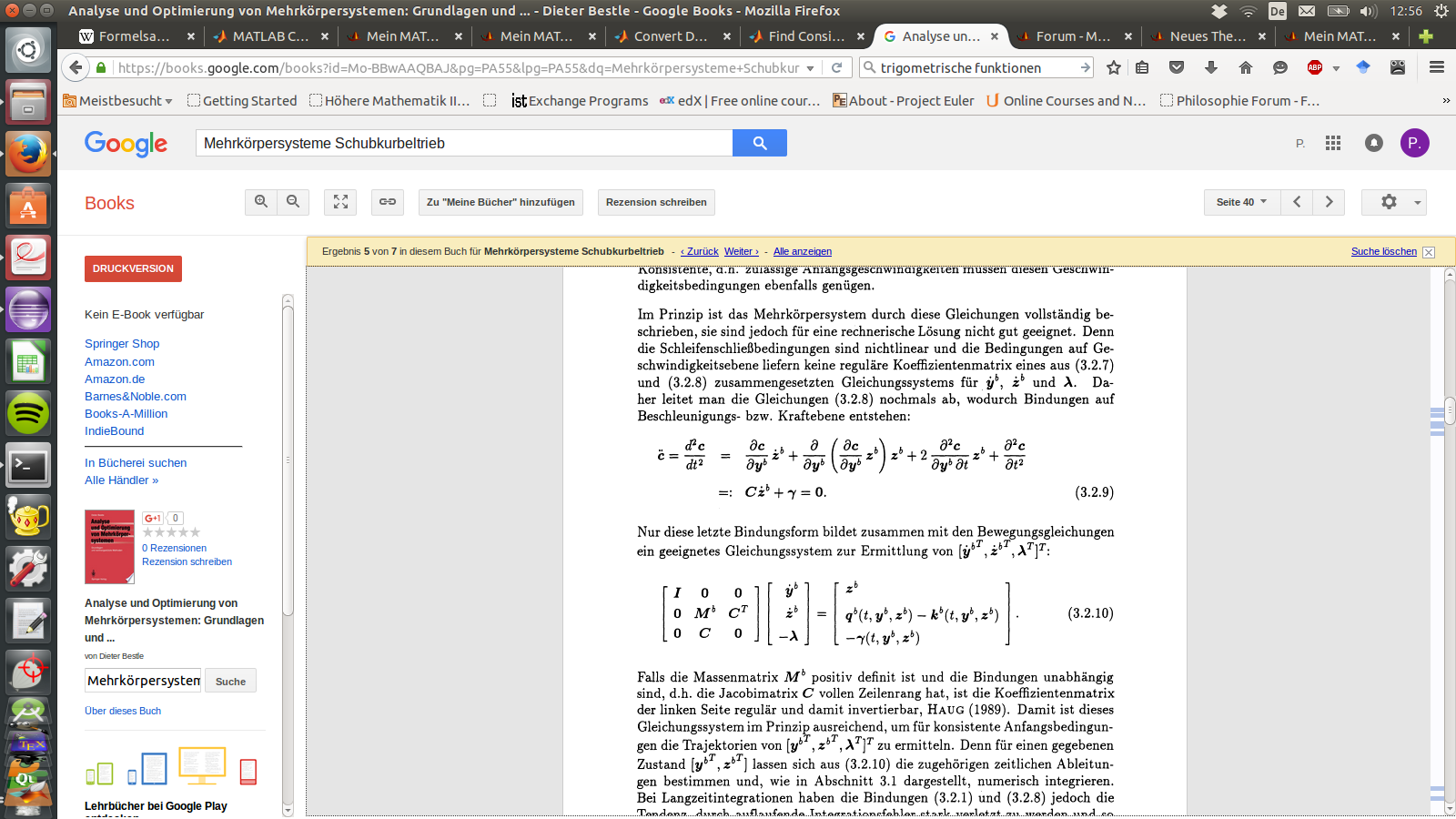The width and height of the screenshot is (1456, 819).
Task: Open the Seite 40 page dropdown
Action: [x=1241, y=202]
